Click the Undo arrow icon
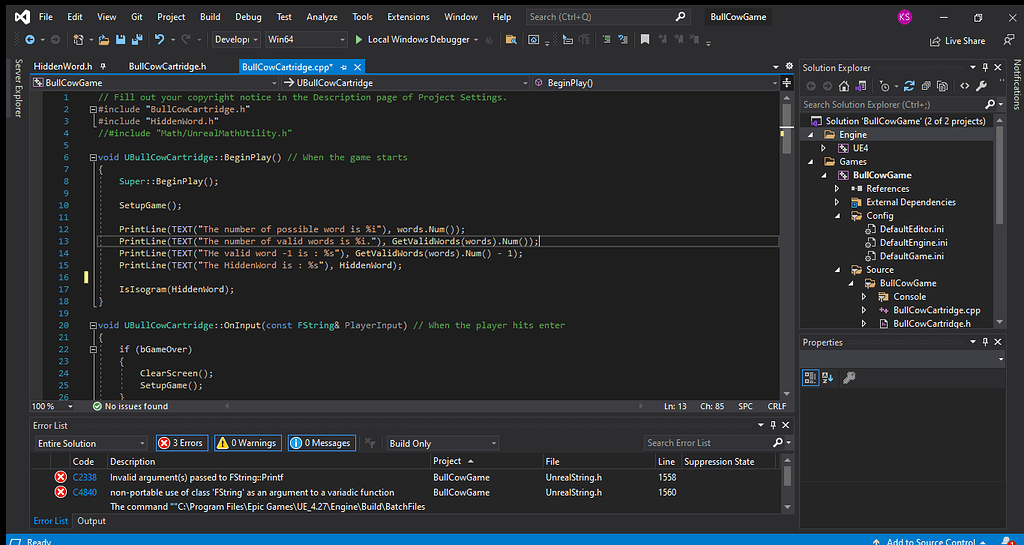The image size is (1024, 545). [159, 40]
